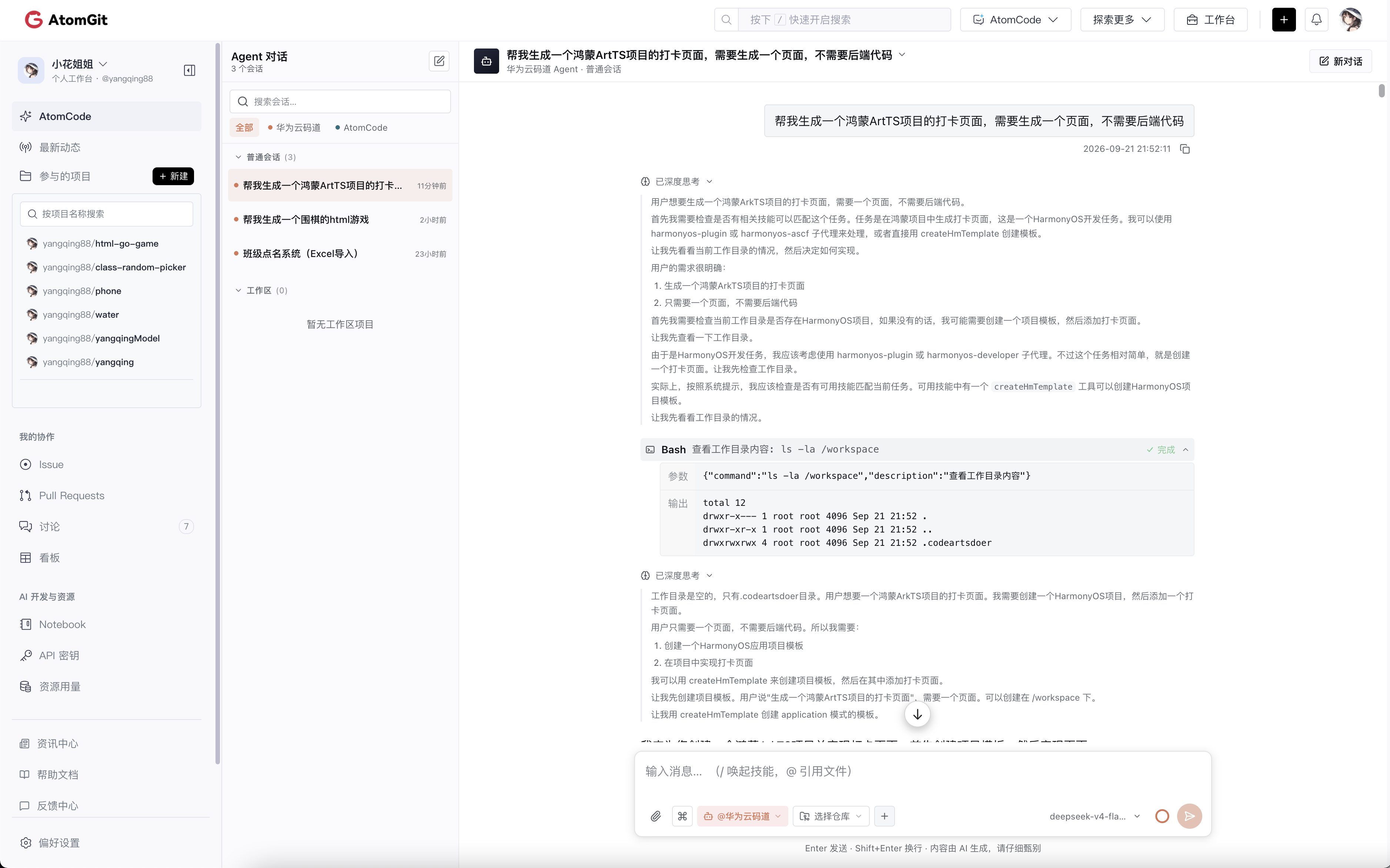Open Issue in the sidebar

coord(106,464)
